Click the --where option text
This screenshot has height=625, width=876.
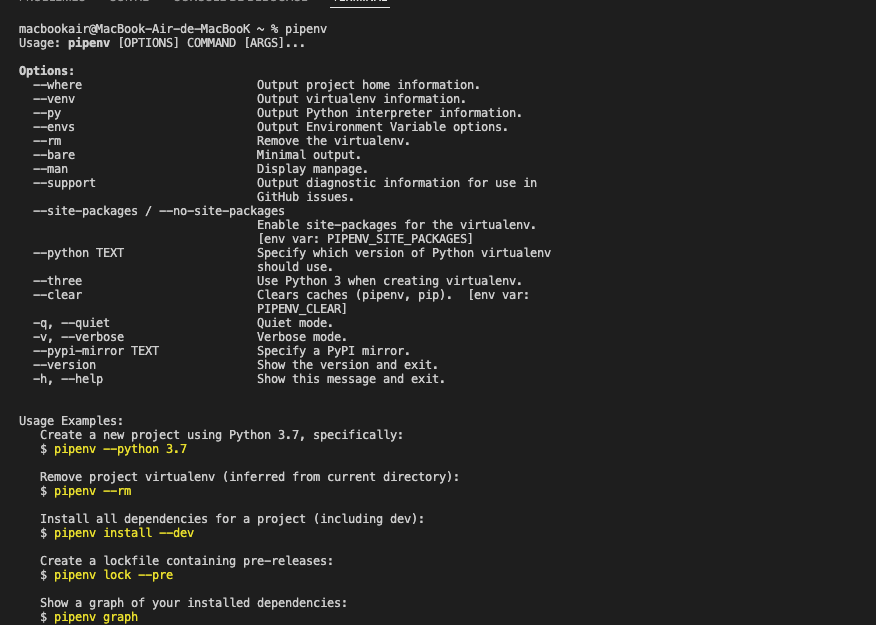pyautogui.click(x=58, y=85)
